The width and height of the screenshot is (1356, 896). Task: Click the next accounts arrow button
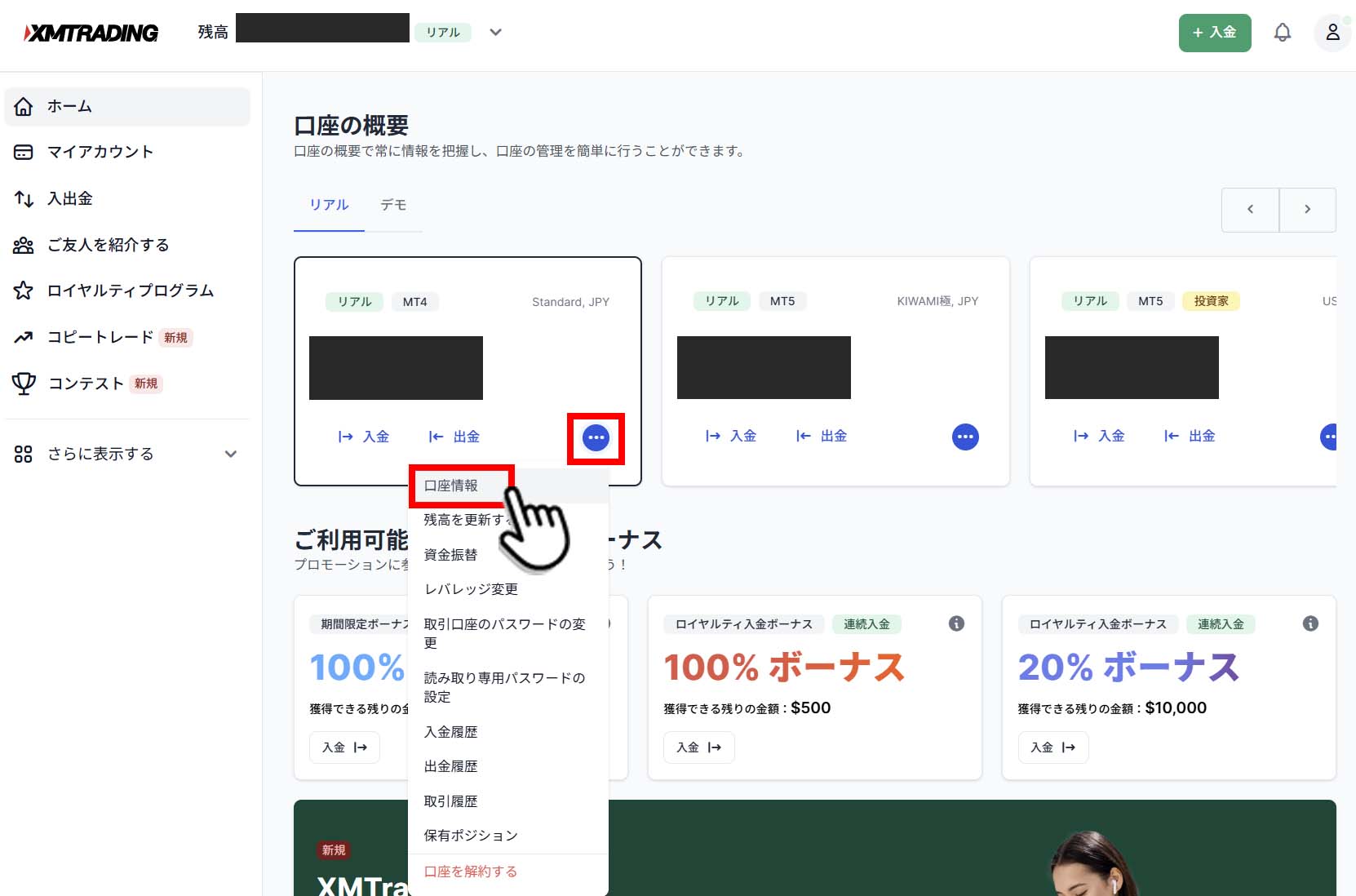click(1307, 210)
